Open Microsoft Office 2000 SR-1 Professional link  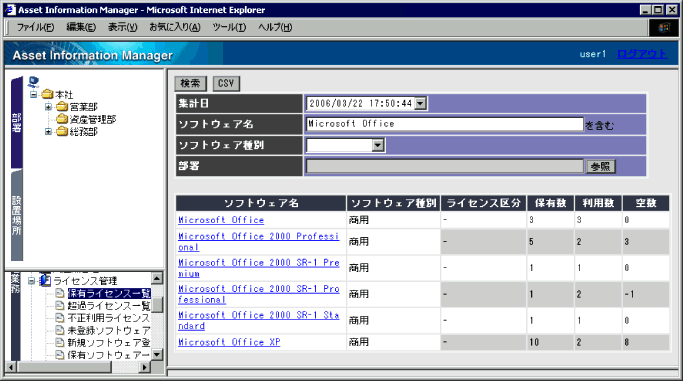(258, 294)
